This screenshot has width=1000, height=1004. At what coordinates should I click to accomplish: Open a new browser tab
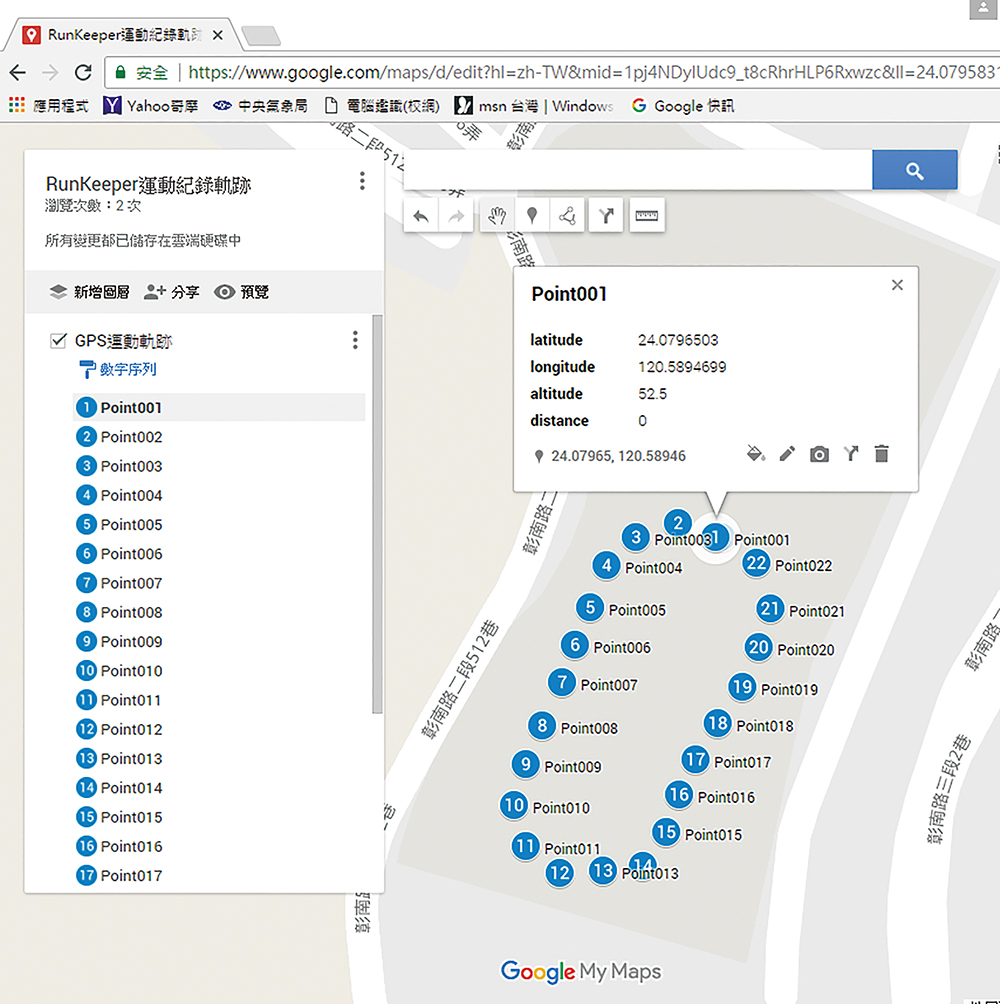261,36
